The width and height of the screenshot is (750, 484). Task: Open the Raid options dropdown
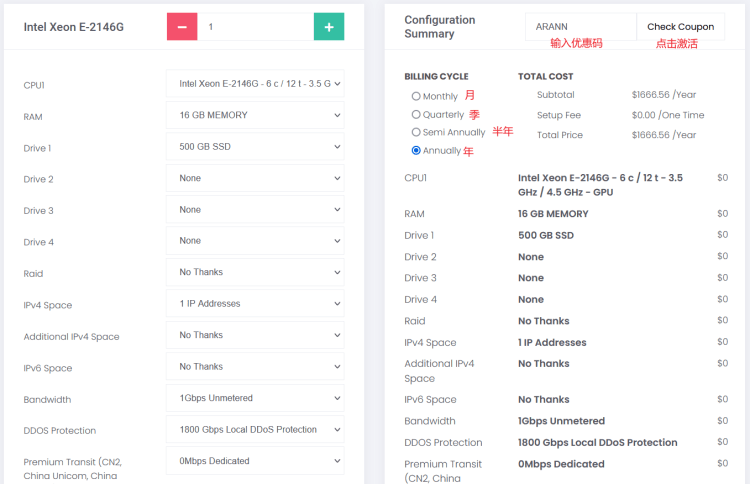click(x=255, y=272)
